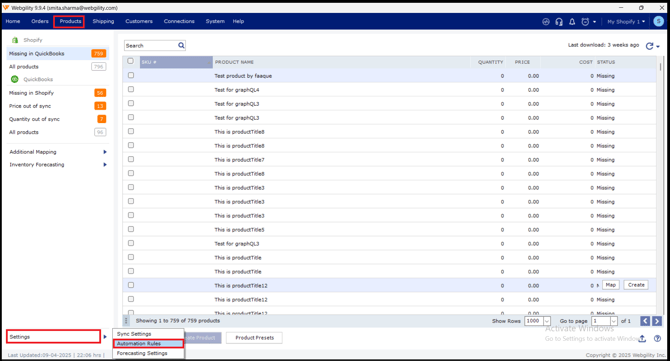Click the scheduler alarm clock icon

pos(585,22)
